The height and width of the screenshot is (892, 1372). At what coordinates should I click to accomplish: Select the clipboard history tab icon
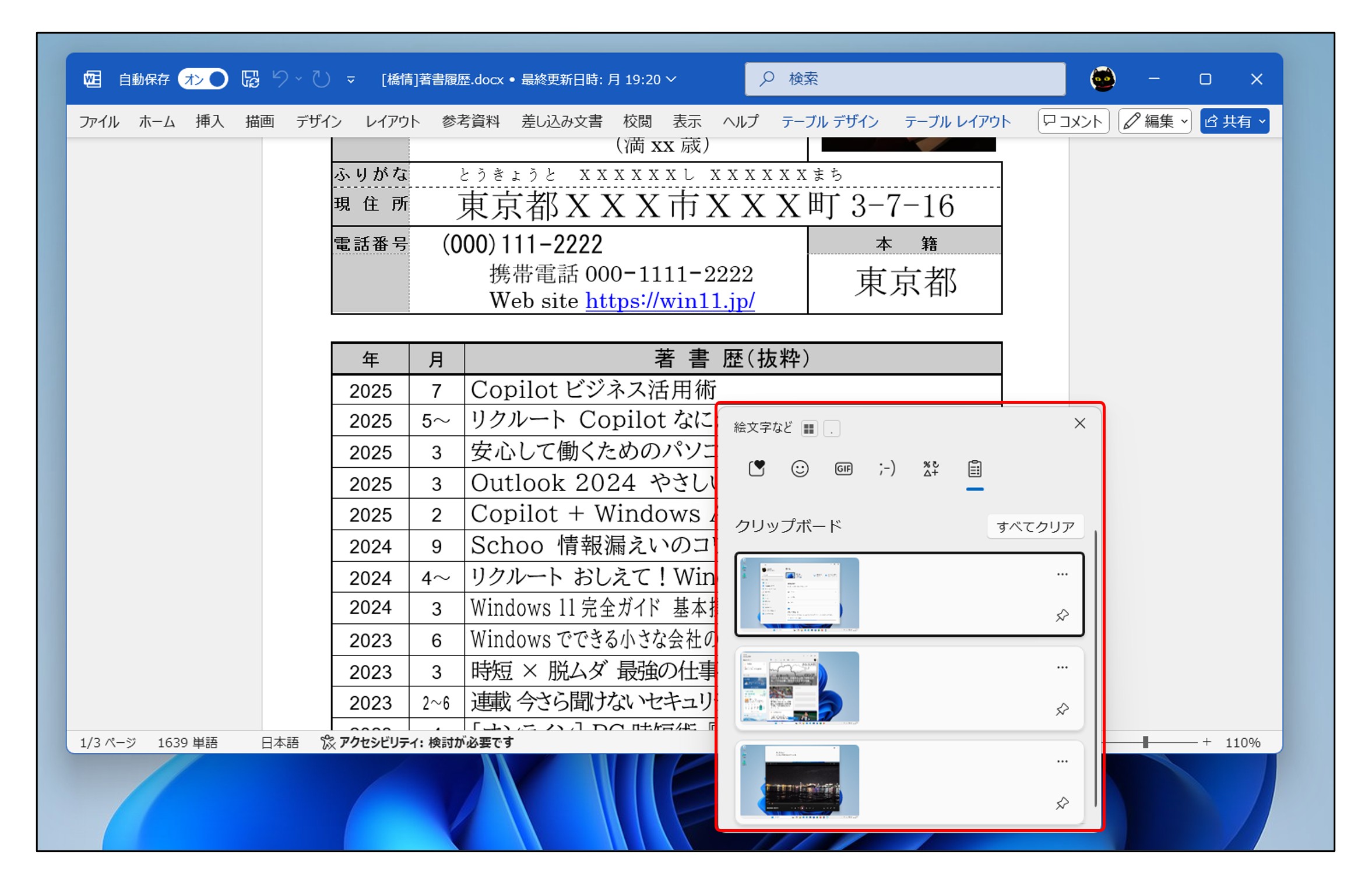975,469
